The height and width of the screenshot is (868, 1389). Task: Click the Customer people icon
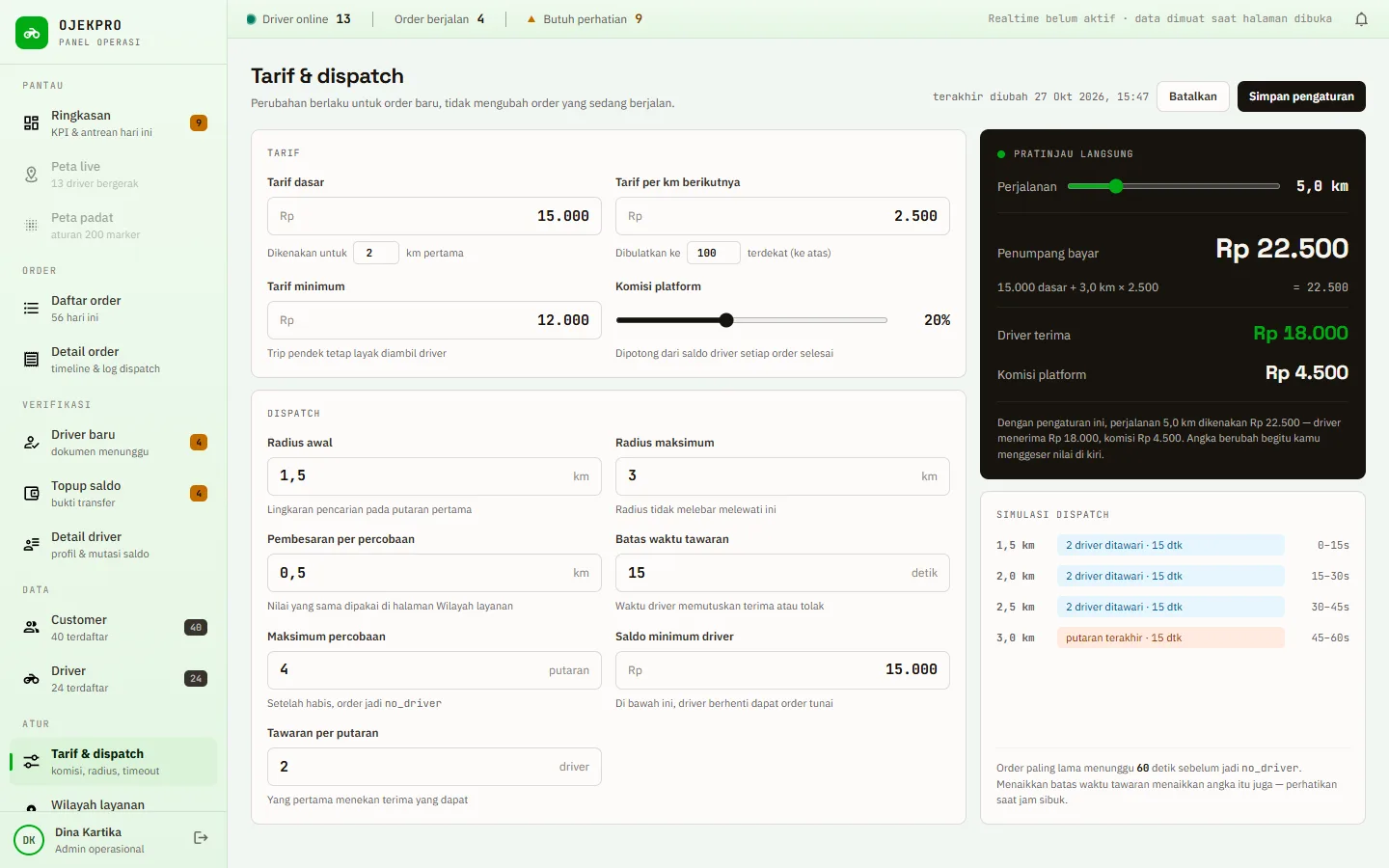(x=32, y=628)
